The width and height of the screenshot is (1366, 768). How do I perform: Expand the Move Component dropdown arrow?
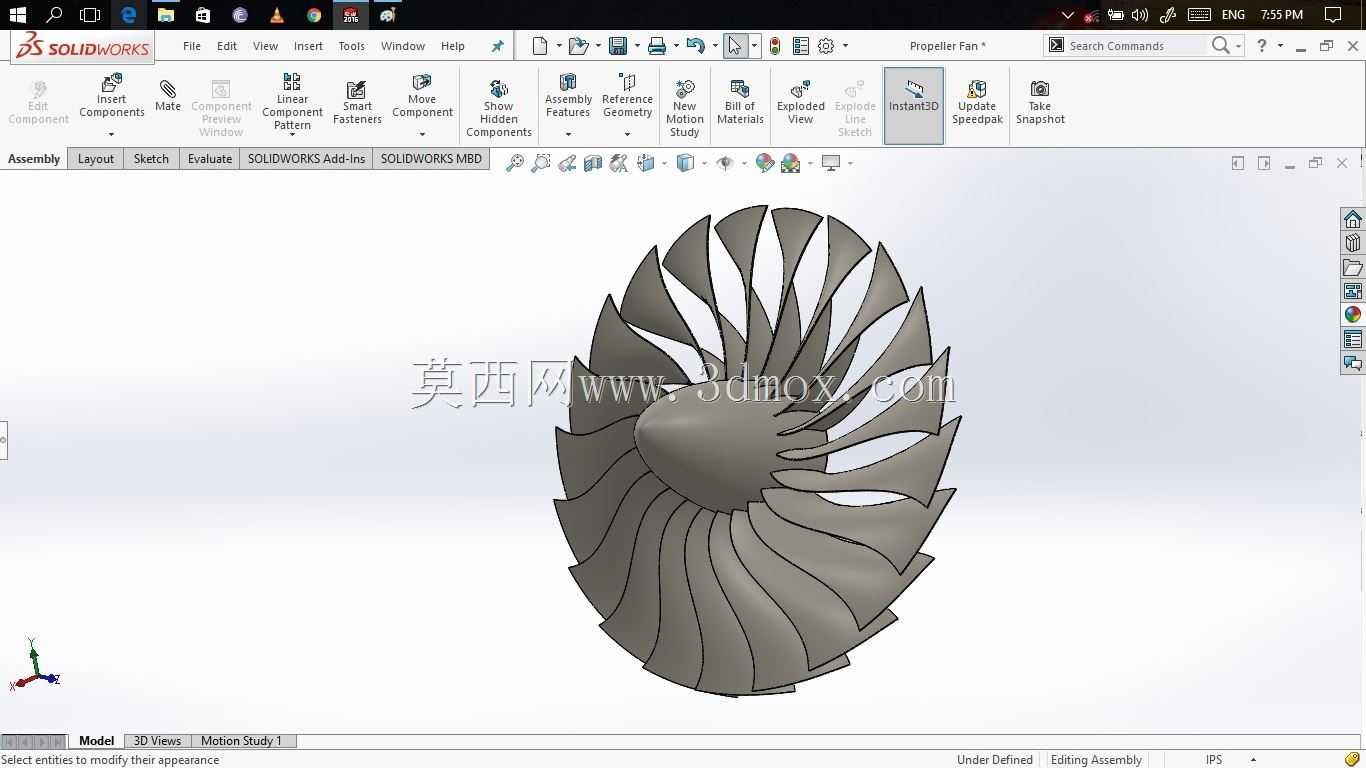tap(422, 134)
